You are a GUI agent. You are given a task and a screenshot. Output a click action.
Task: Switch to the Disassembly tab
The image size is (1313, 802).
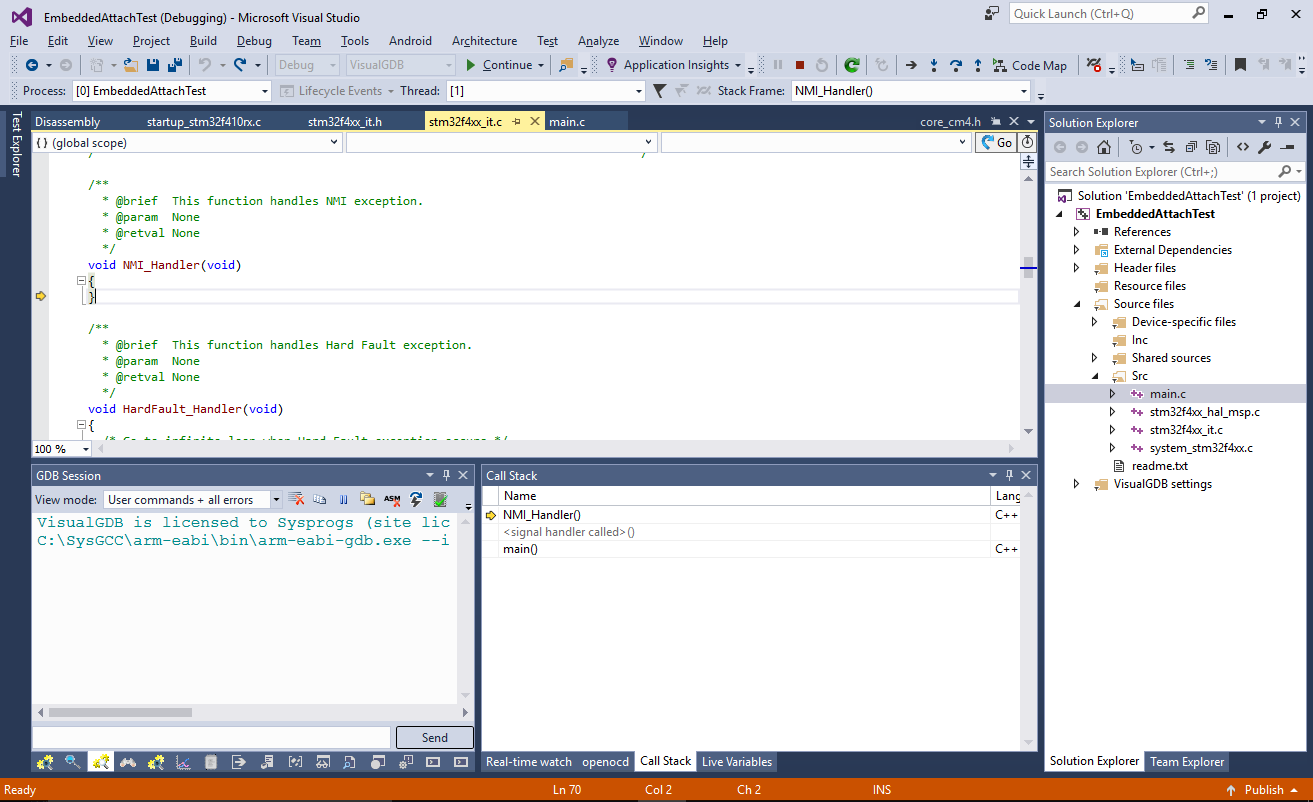pyautogui.click(x=68, y=121)
